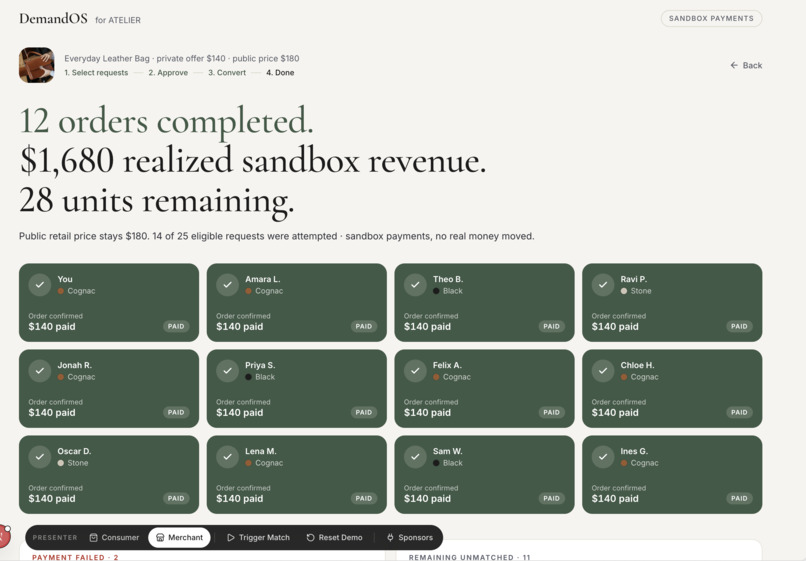Switch to the Merchant view
The width and height of the screenshot is (806, 561).
pos(179,537)
